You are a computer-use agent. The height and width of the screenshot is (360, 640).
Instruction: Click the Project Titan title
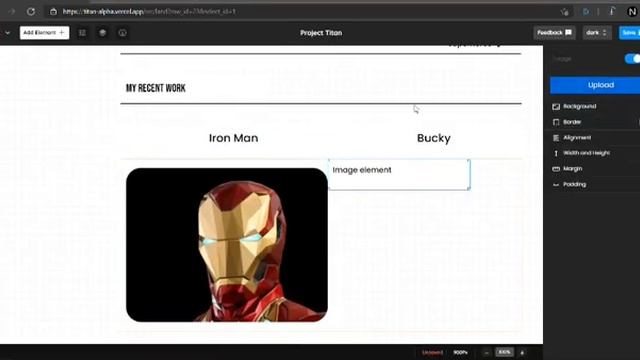[321, 33]
